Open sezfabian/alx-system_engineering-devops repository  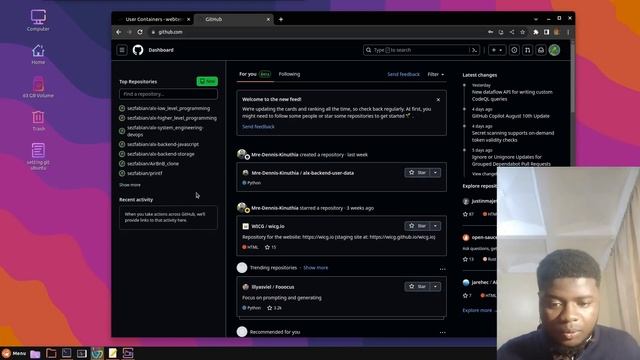pyautogui.click(x=165, y=131)
